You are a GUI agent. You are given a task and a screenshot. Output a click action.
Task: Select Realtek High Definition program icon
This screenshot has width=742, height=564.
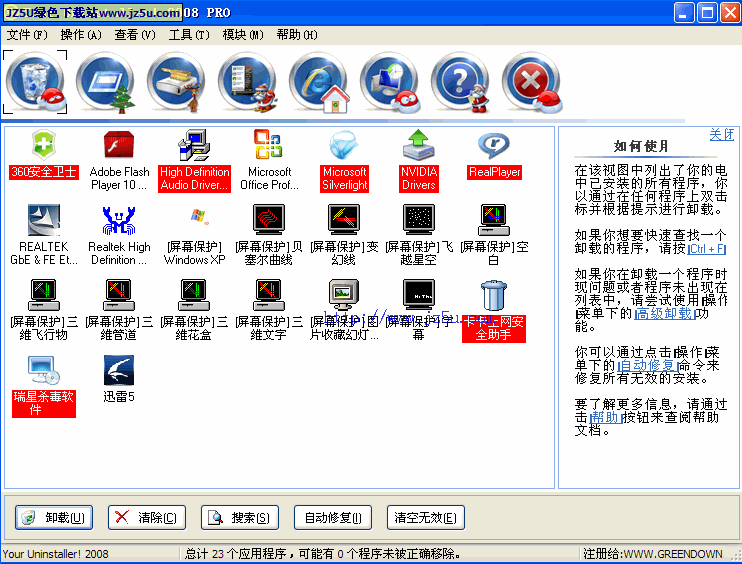click(119, 220)
